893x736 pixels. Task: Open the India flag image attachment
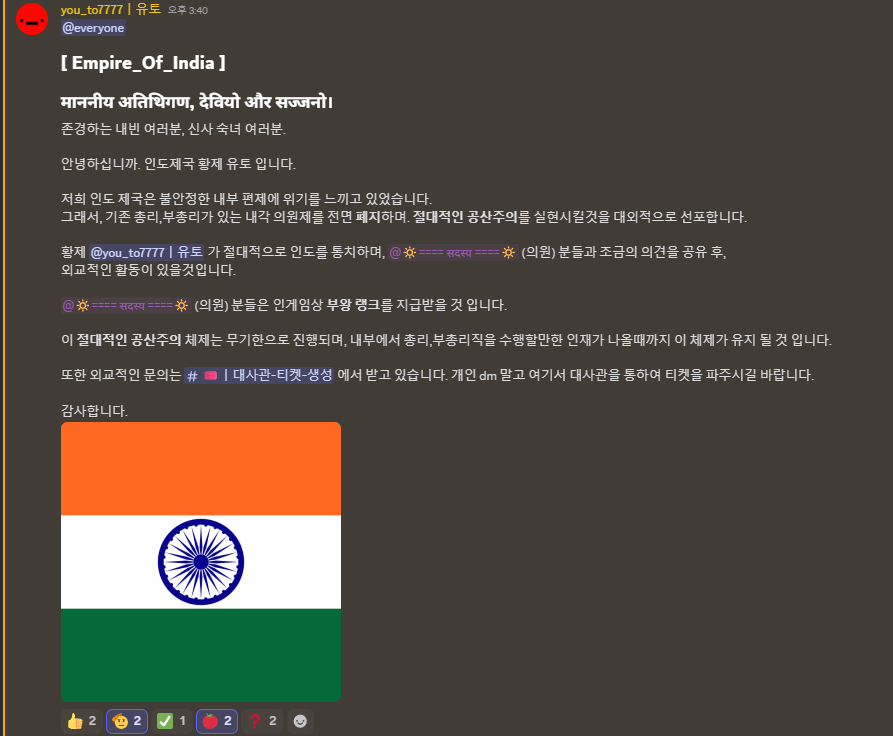click(x=201, y=562)
